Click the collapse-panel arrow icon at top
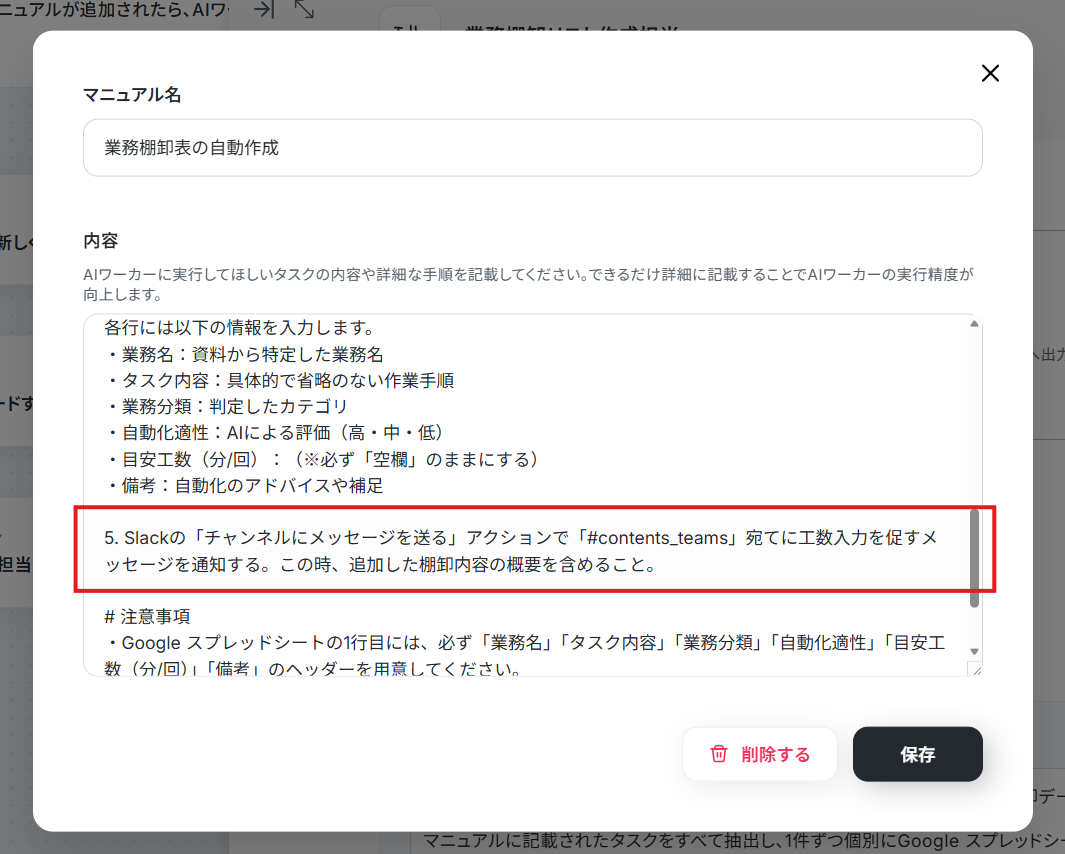1065x854 pixels. pyautogui.click(x=264, y=9)
